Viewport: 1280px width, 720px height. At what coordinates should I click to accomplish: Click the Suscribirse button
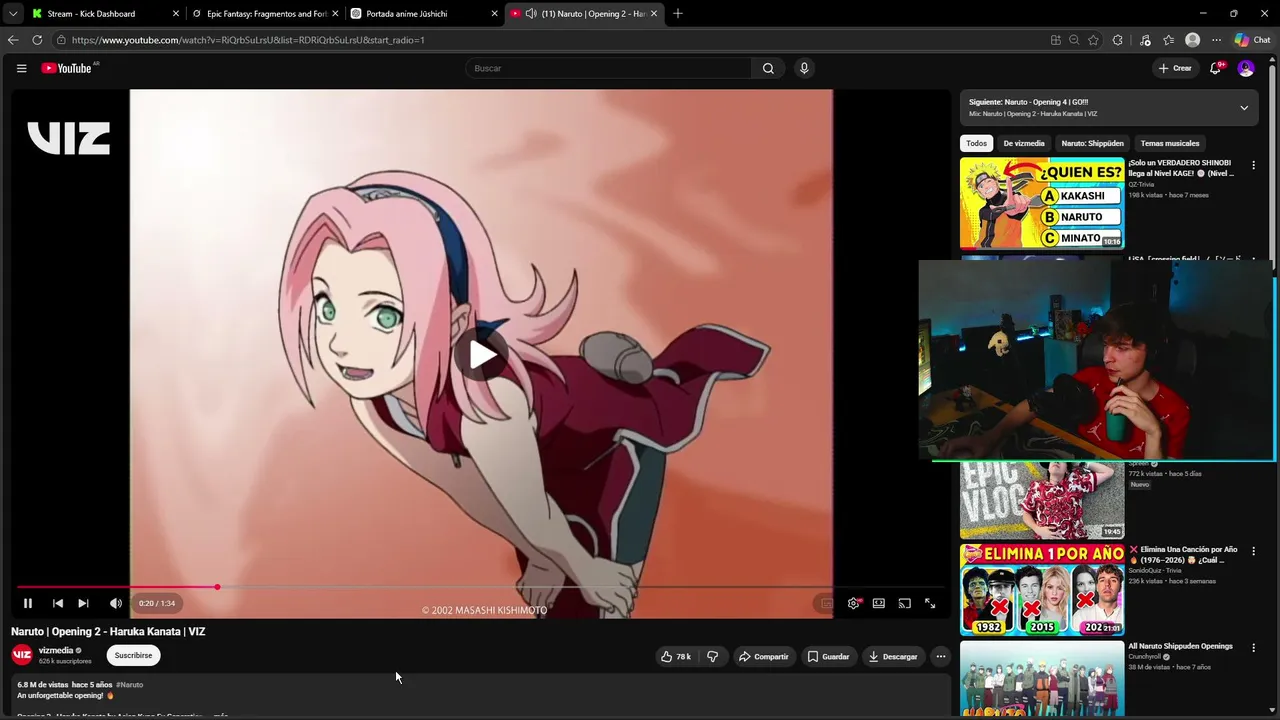click(x=133, y=655)
